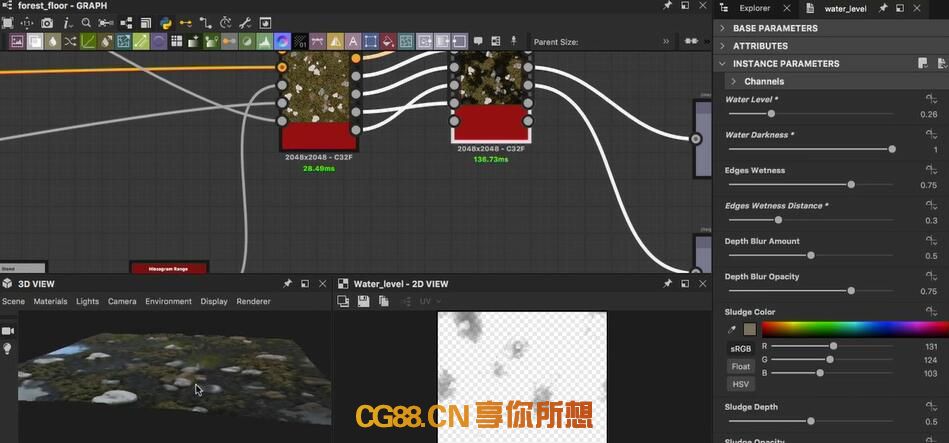Screen dimensions: 949x443
Task: Add a Text node from the toolbar
Action: 353,41
